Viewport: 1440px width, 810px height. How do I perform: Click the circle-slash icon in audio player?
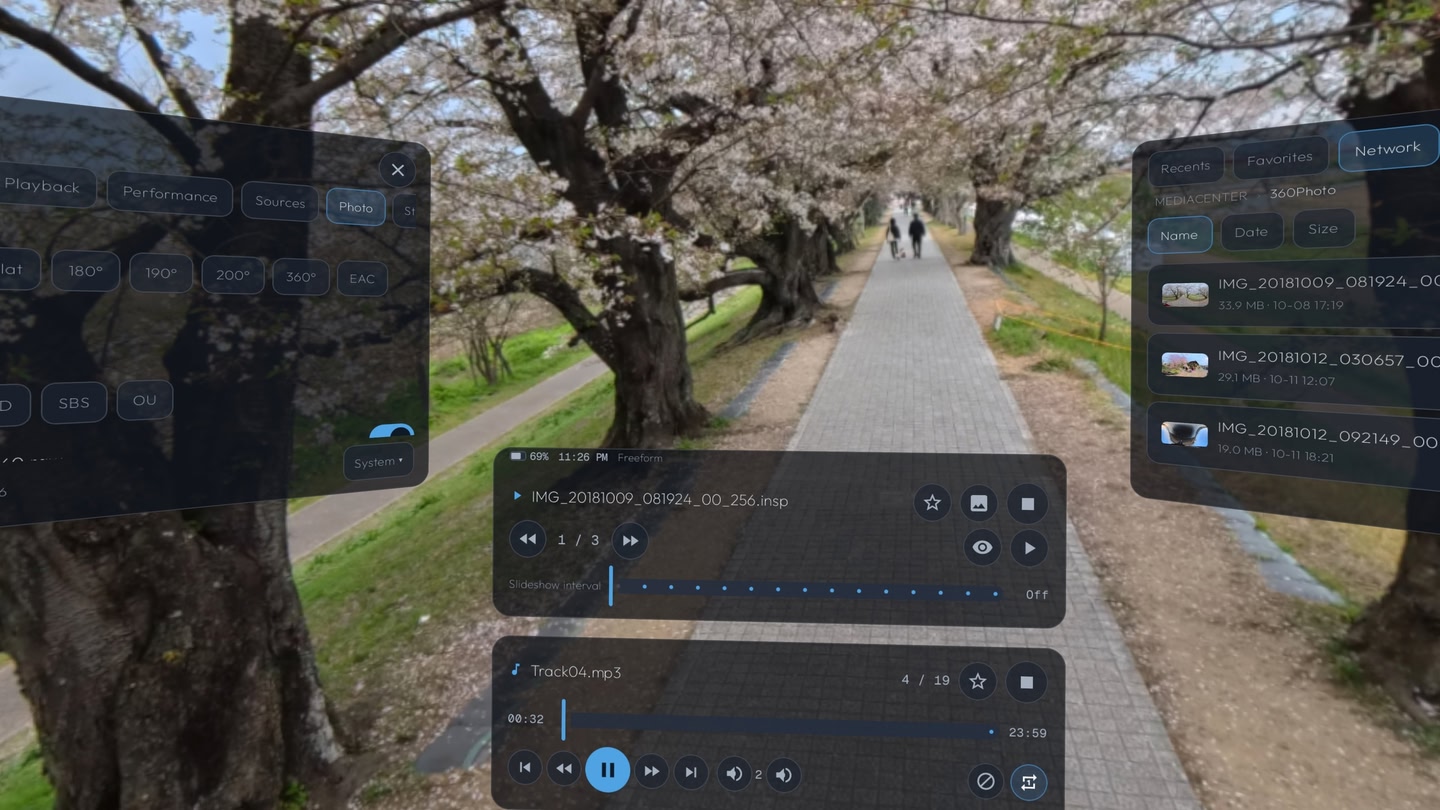tap(985, 781)
